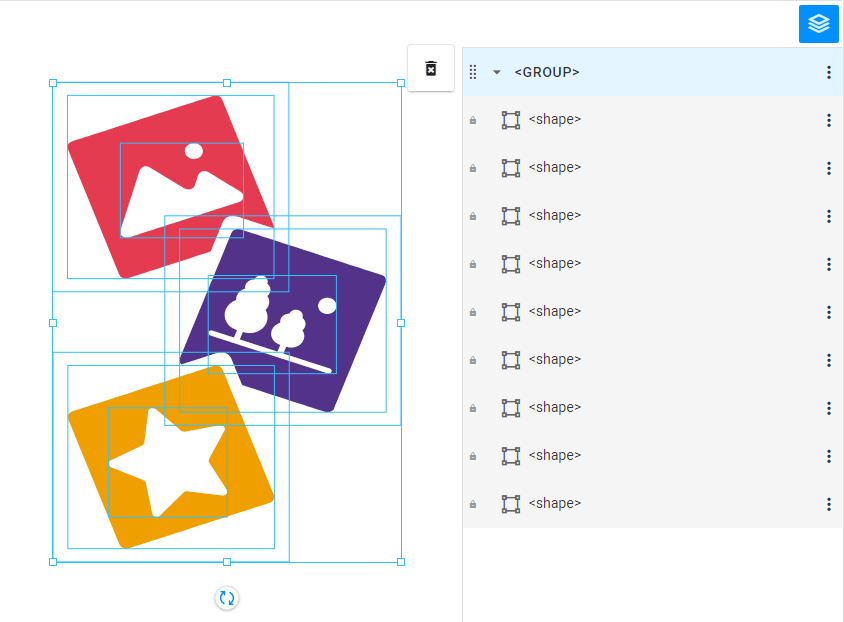Open the three-dot menu of the fourth shape layer
This screenshot has height=622, width=844.
coord(828,264)
